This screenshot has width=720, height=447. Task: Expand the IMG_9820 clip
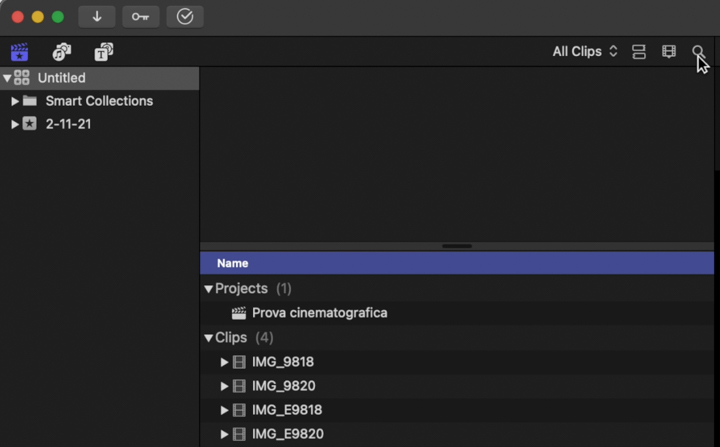[x=224, y=386]
